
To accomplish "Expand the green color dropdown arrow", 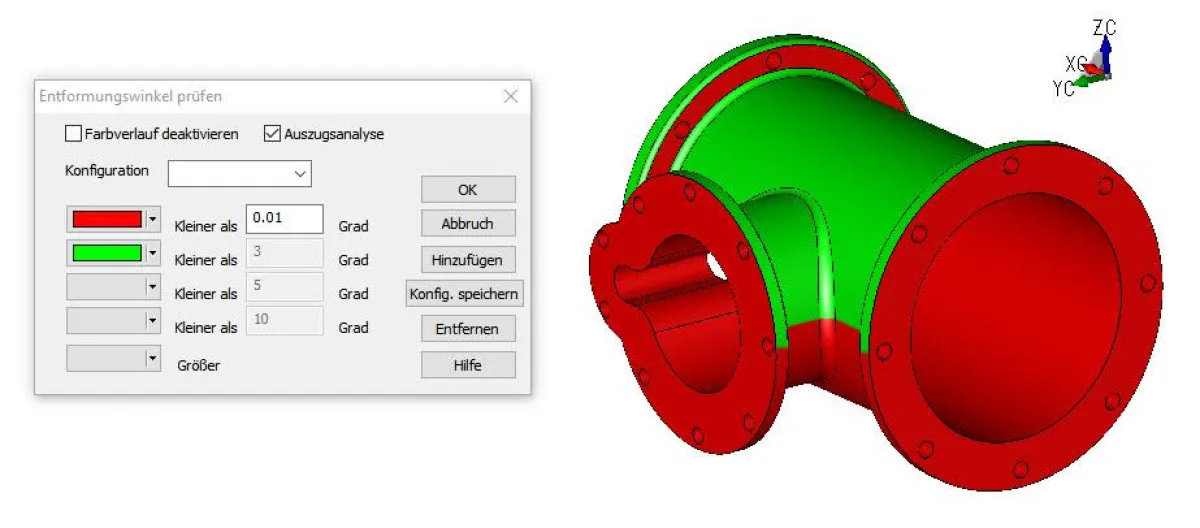I will (152, 253).
